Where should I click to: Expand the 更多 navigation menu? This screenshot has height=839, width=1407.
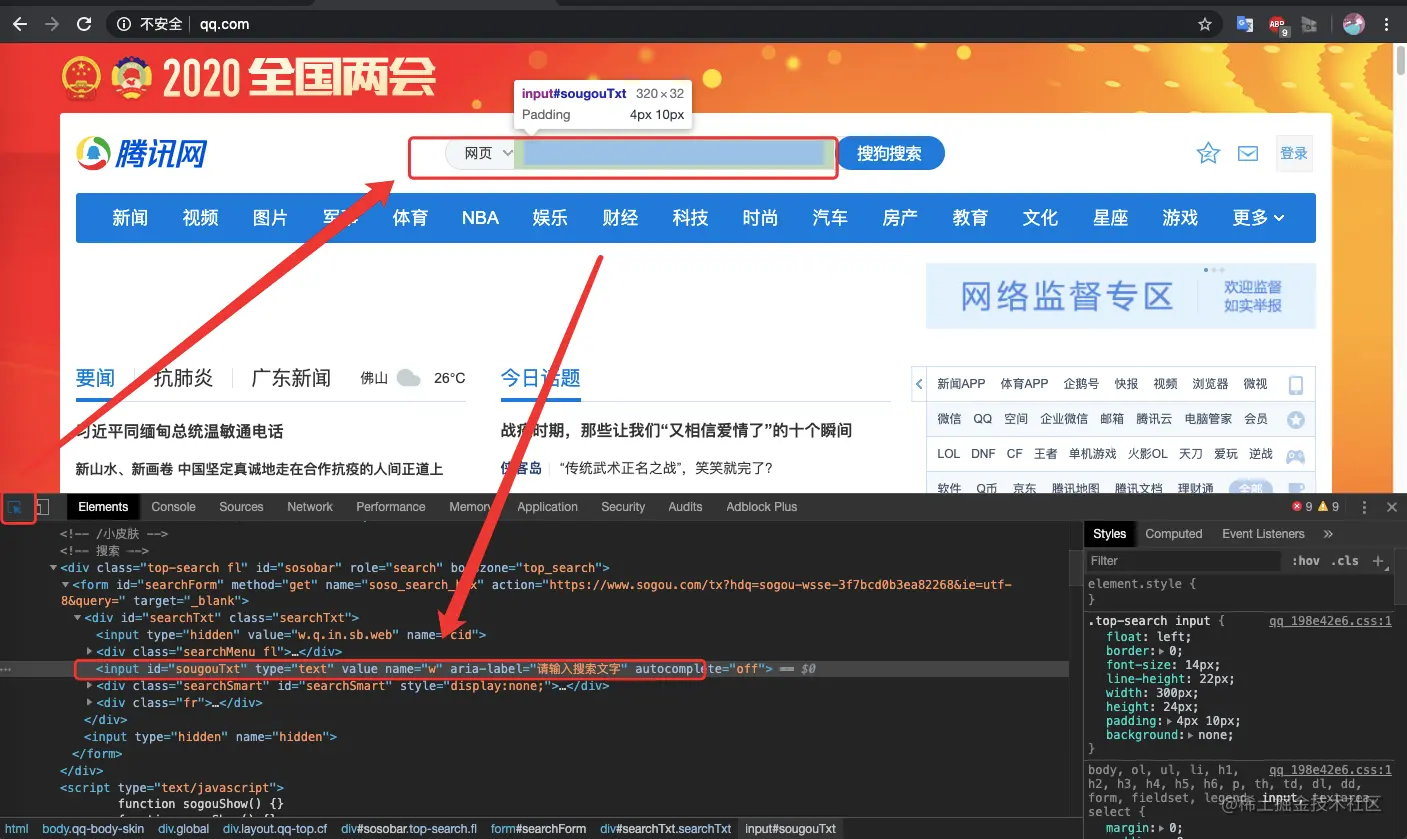[1259, 218]
